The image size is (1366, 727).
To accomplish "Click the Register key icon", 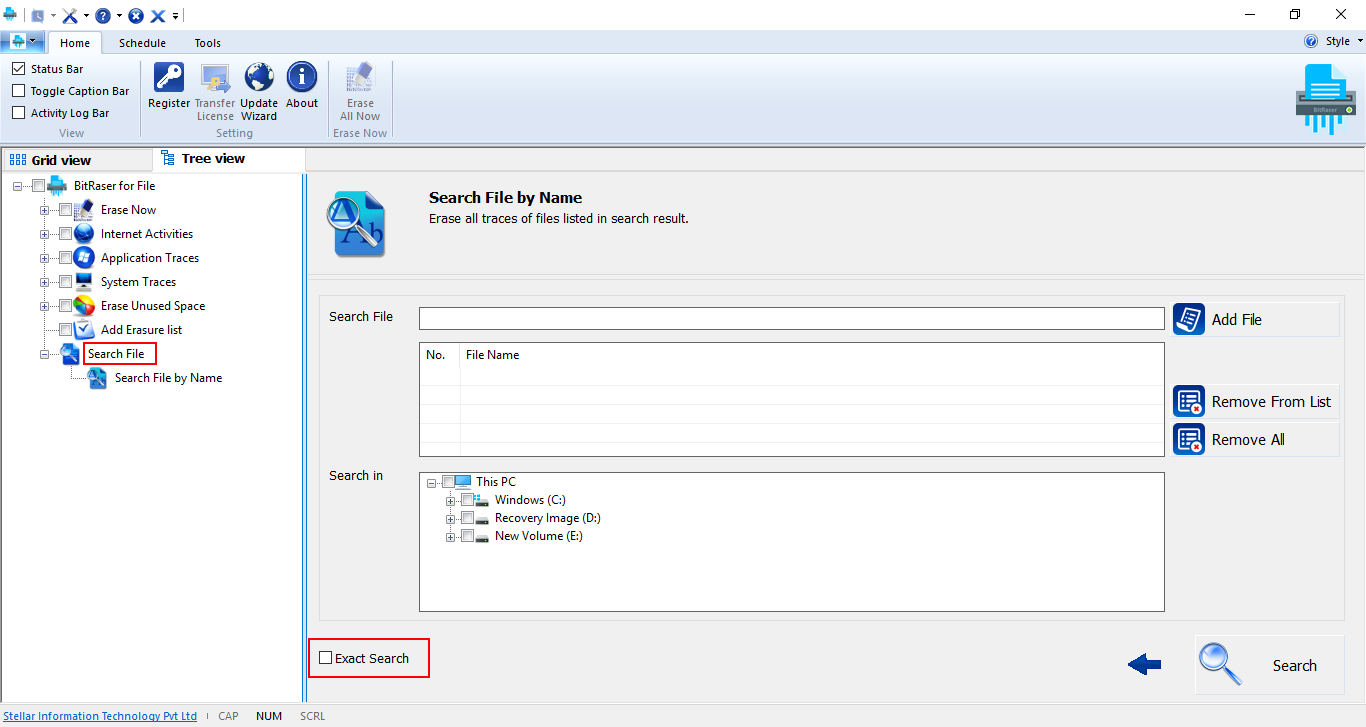I will 168,78.
